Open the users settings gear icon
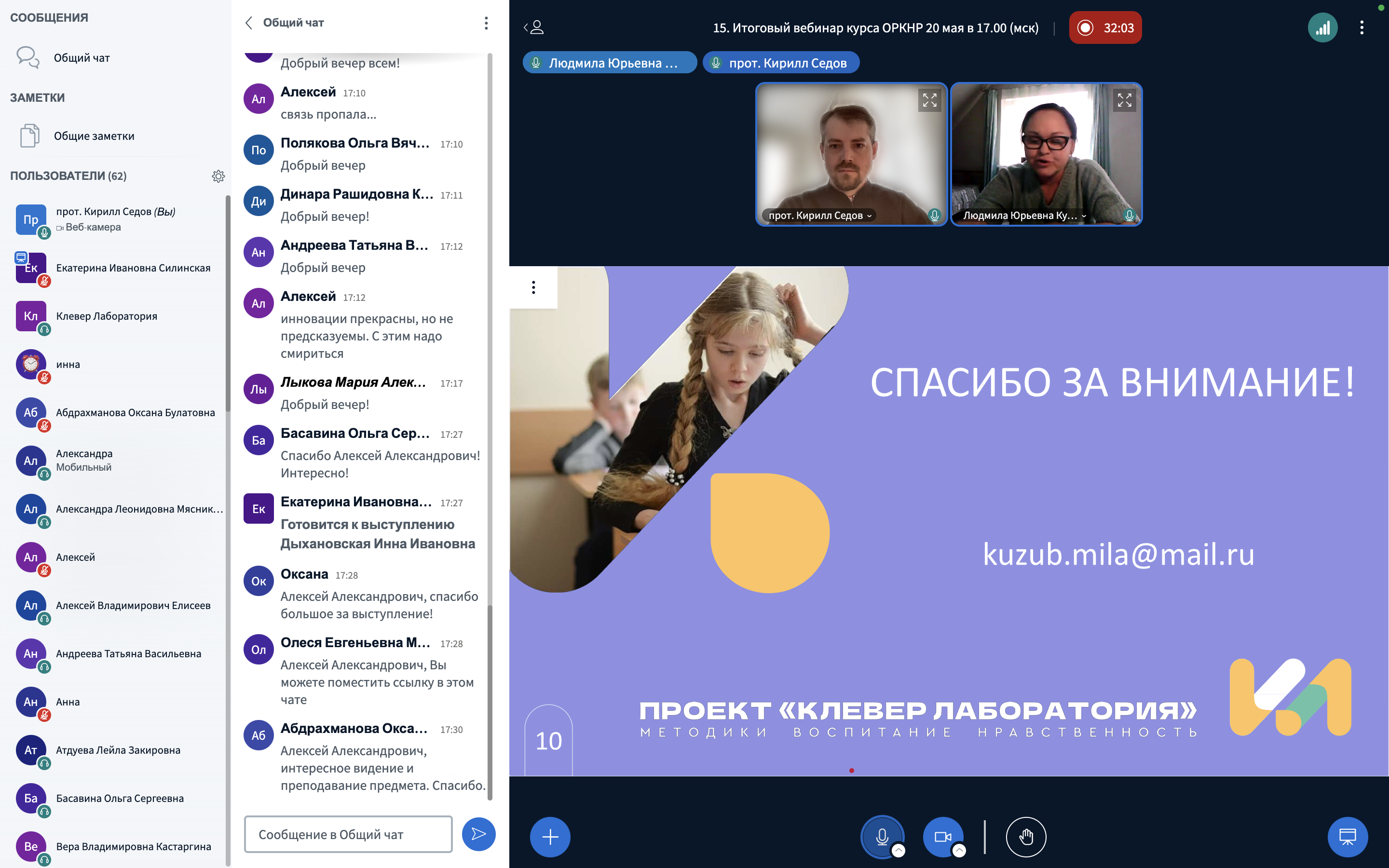This screenshot has height=868, width=1389. (218, 176)
